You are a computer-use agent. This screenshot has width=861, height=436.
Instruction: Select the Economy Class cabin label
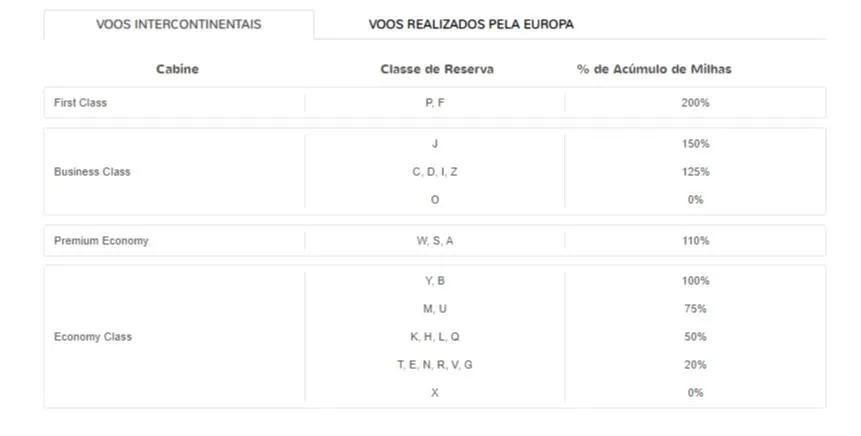(x=93, y=337)
